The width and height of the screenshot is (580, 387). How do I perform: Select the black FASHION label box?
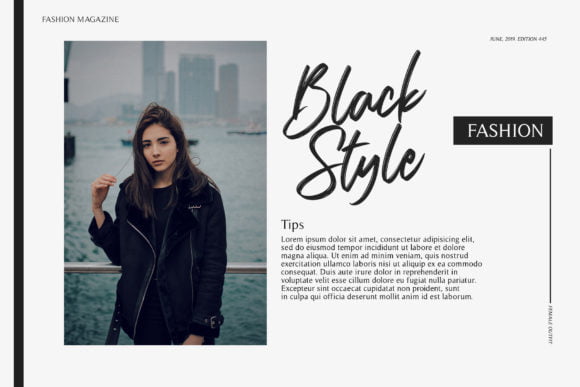tap(503, 131)
